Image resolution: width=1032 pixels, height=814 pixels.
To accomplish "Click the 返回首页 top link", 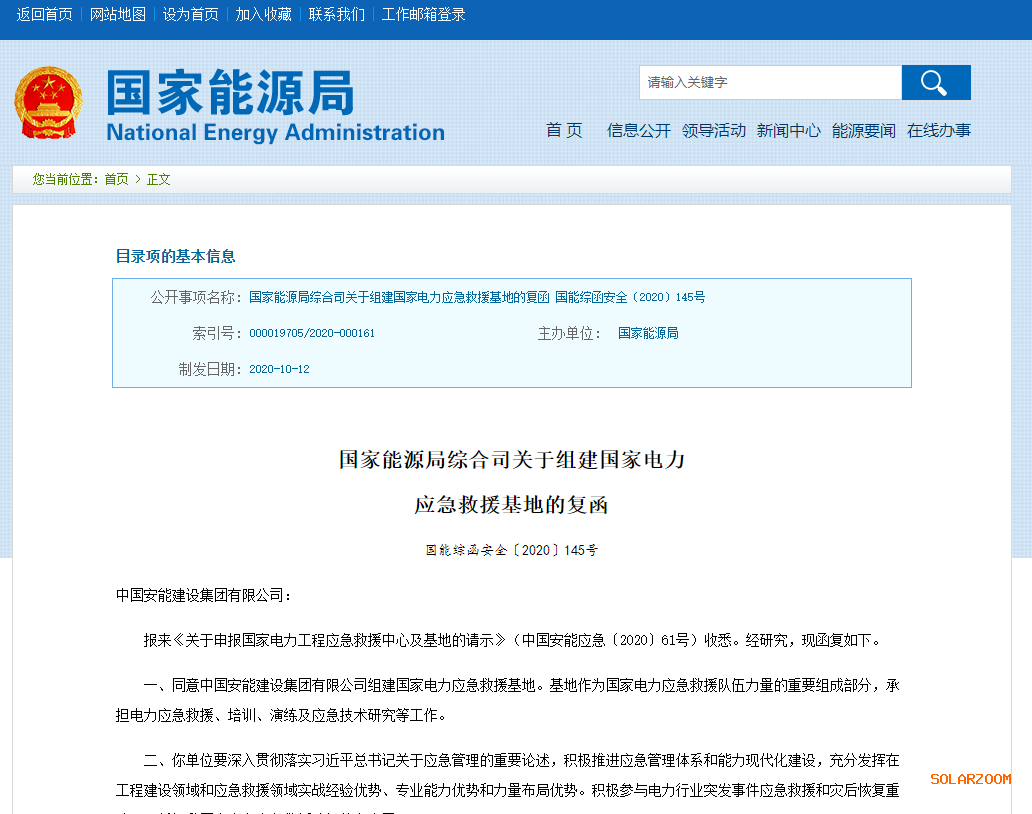I will click(44, 15).
